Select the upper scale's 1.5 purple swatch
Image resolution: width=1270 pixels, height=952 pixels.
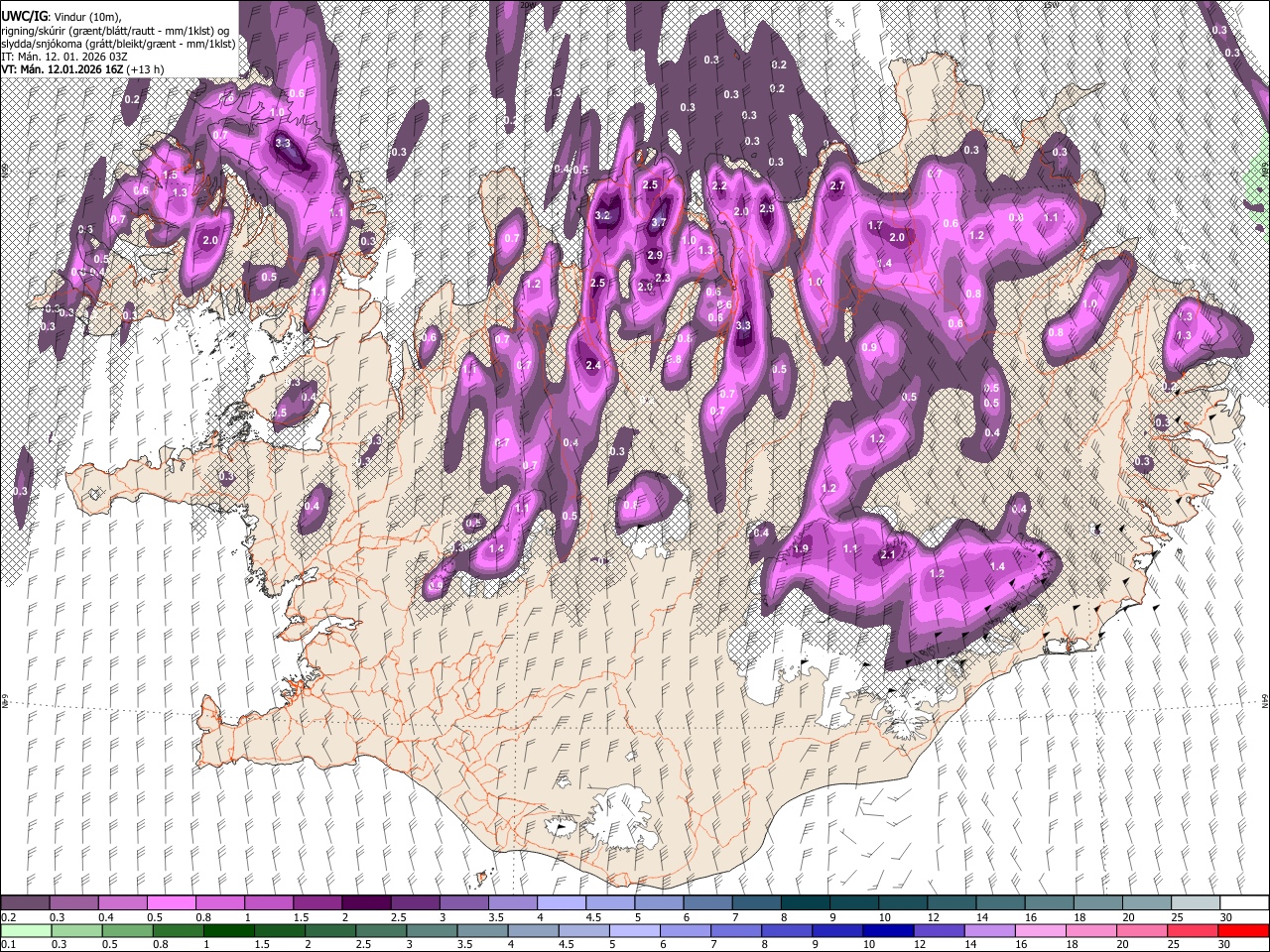[317, 903]
